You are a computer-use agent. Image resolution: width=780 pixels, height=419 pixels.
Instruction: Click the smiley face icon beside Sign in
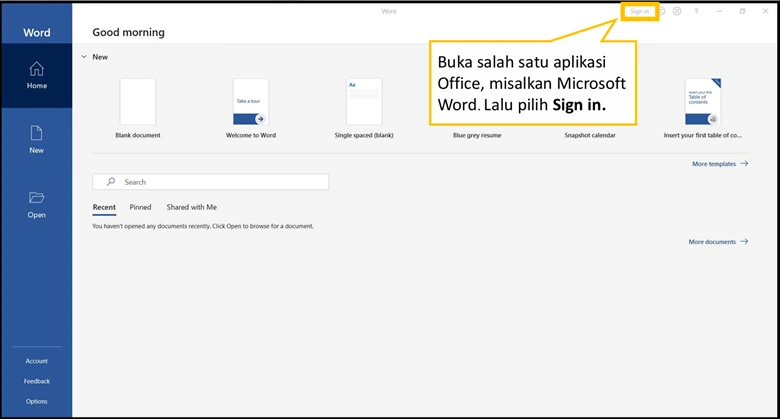662,11
